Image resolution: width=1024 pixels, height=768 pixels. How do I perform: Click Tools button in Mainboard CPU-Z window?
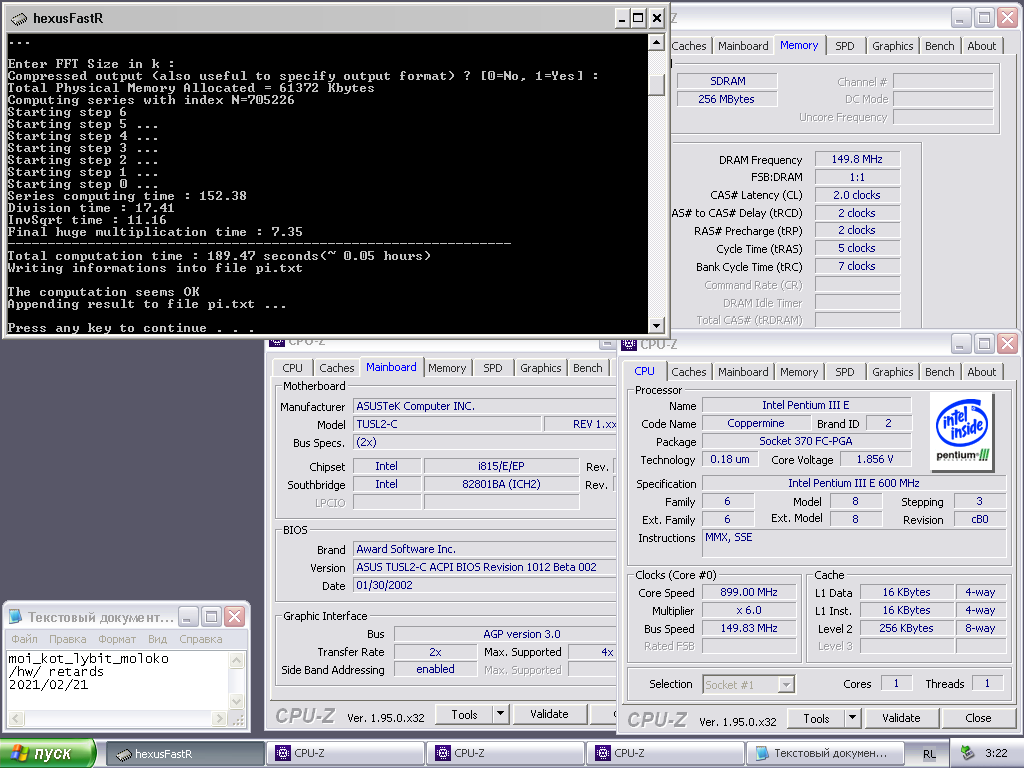464,714
